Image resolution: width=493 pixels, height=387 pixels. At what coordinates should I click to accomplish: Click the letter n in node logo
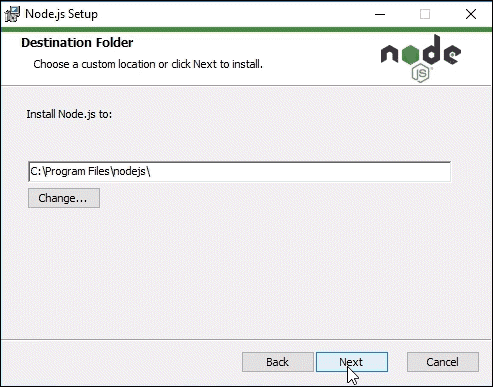[390, 55]
